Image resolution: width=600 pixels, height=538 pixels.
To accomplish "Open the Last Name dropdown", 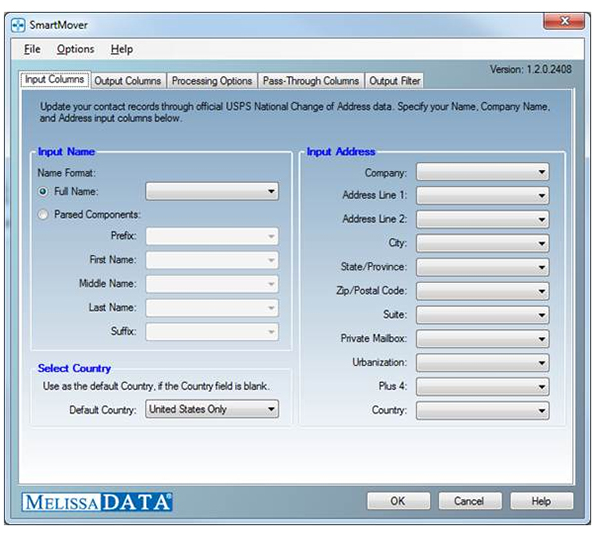I will point(212,308).
